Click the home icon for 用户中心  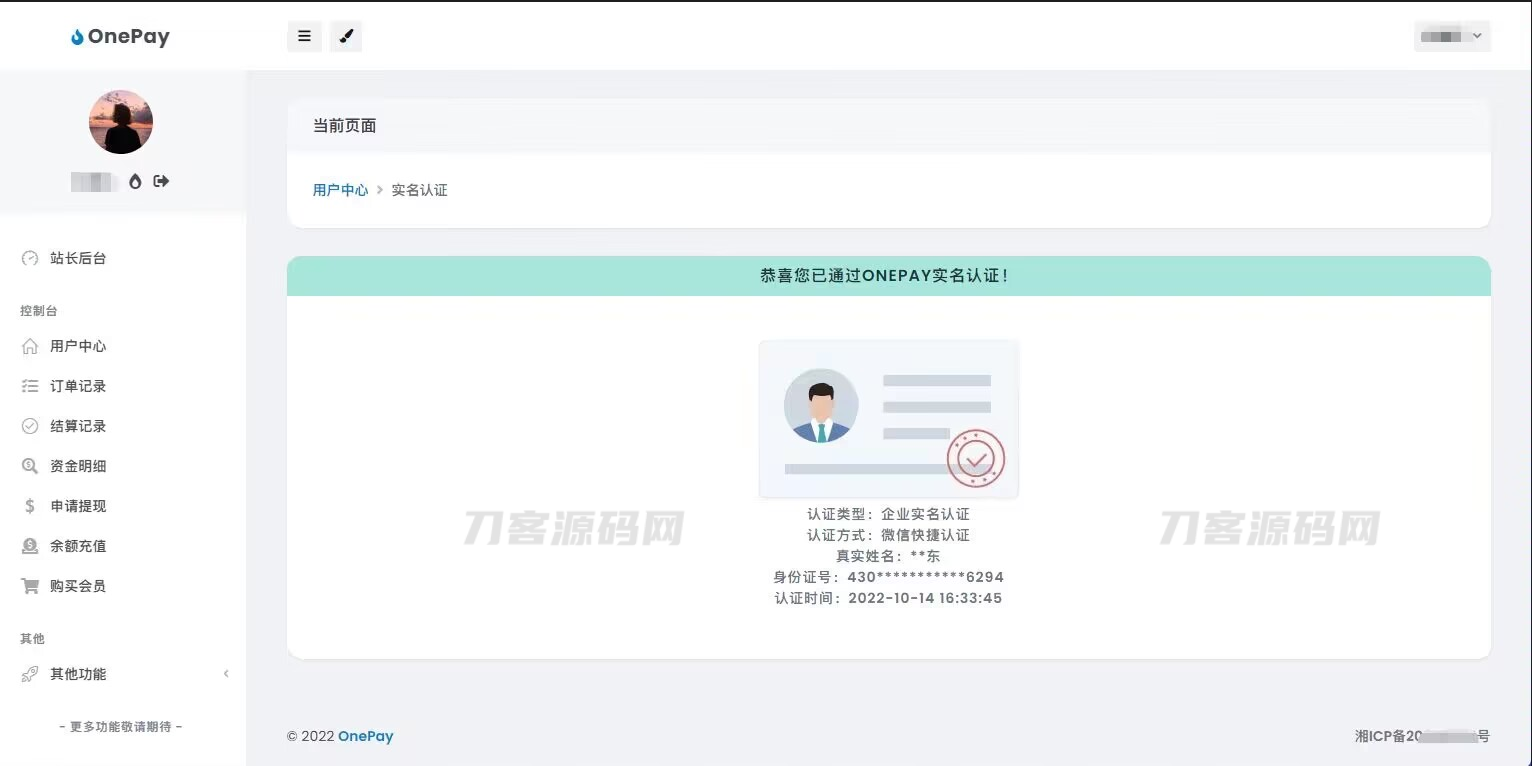pyautogui.click(x=30, y=346)
